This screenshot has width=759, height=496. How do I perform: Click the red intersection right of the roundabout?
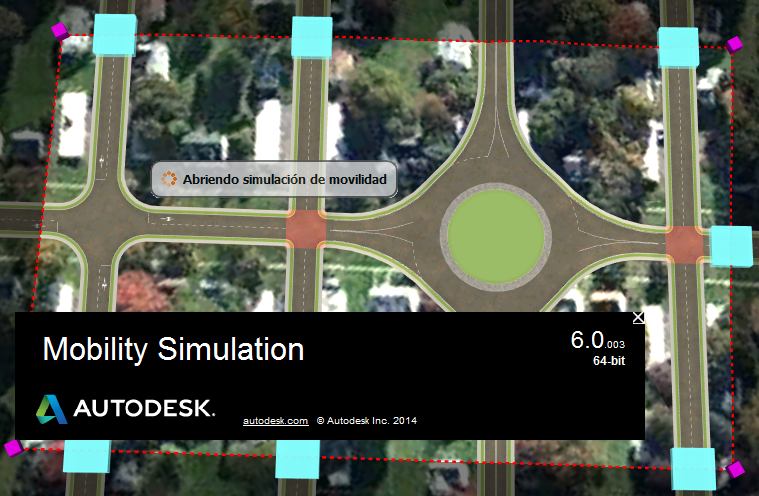684,244
